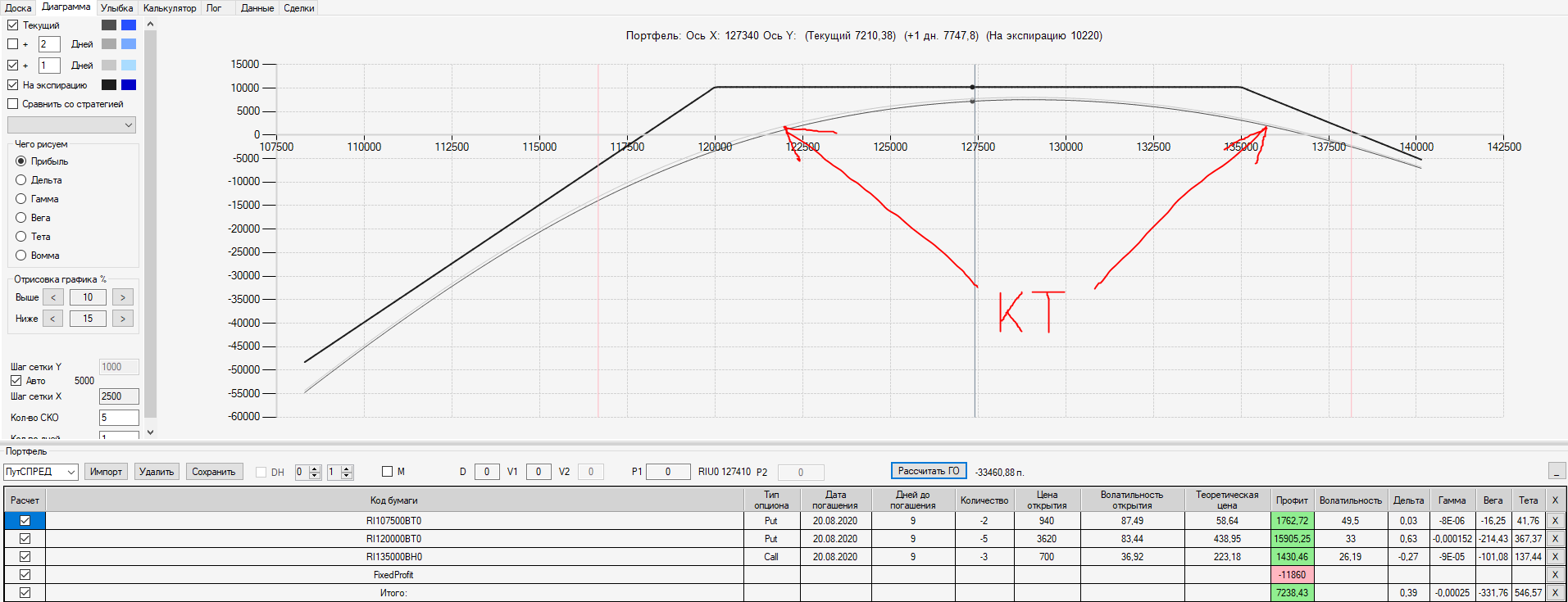Click the Сохранить button

pos(214,472)
